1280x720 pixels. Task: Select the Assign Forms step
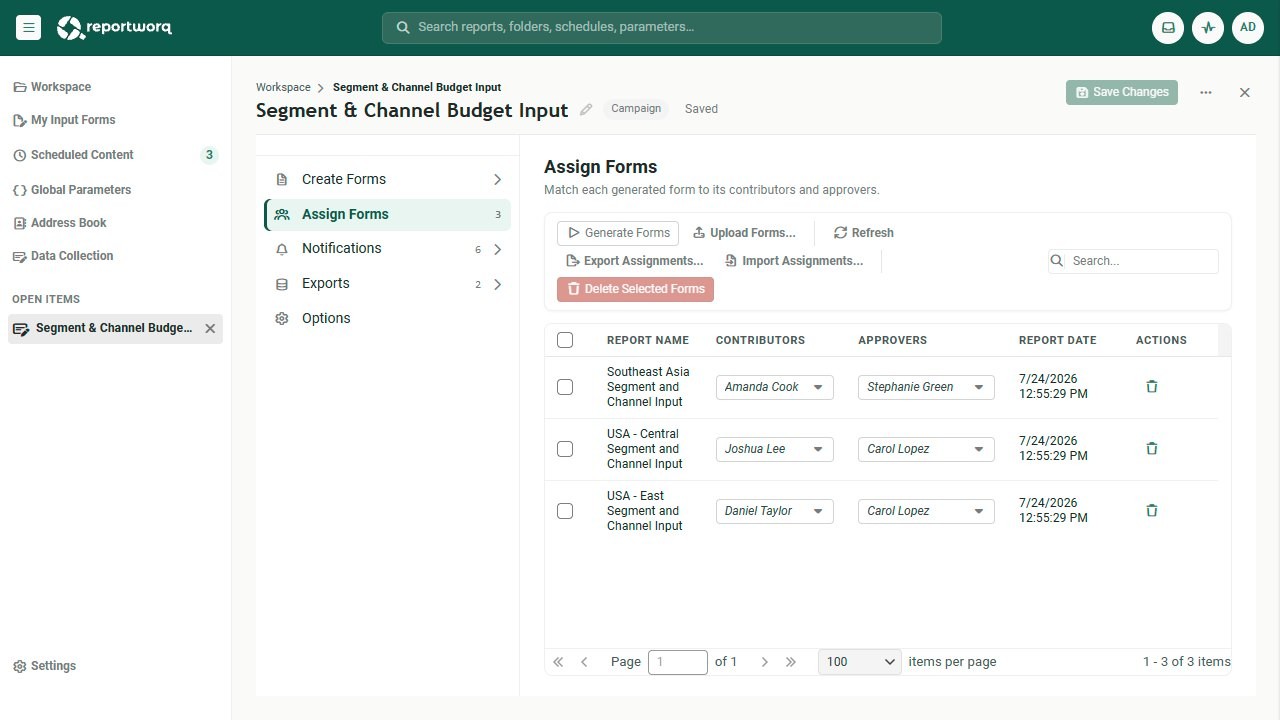pos(388,214)
